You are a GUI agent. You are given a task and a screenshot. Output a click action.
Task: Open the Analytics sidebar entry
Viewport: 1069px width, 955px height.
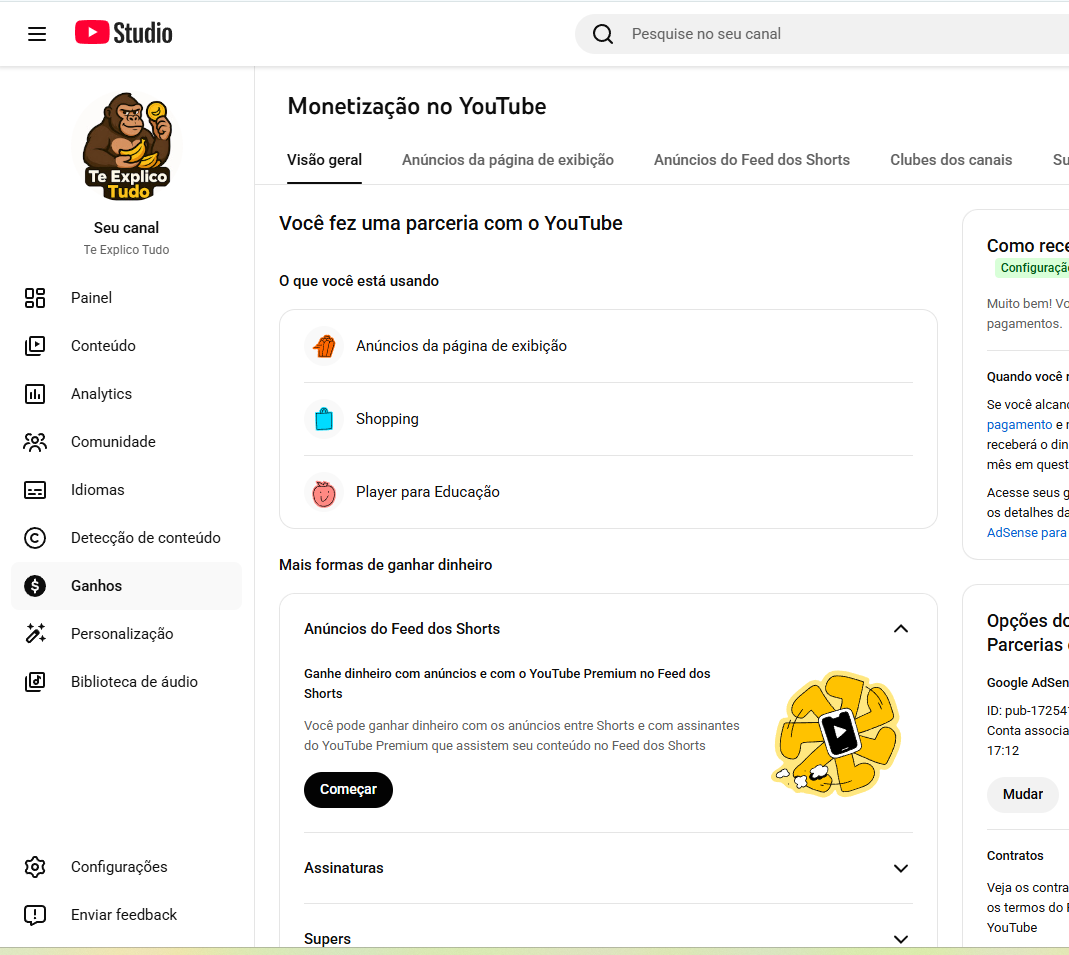click(126, 394)
